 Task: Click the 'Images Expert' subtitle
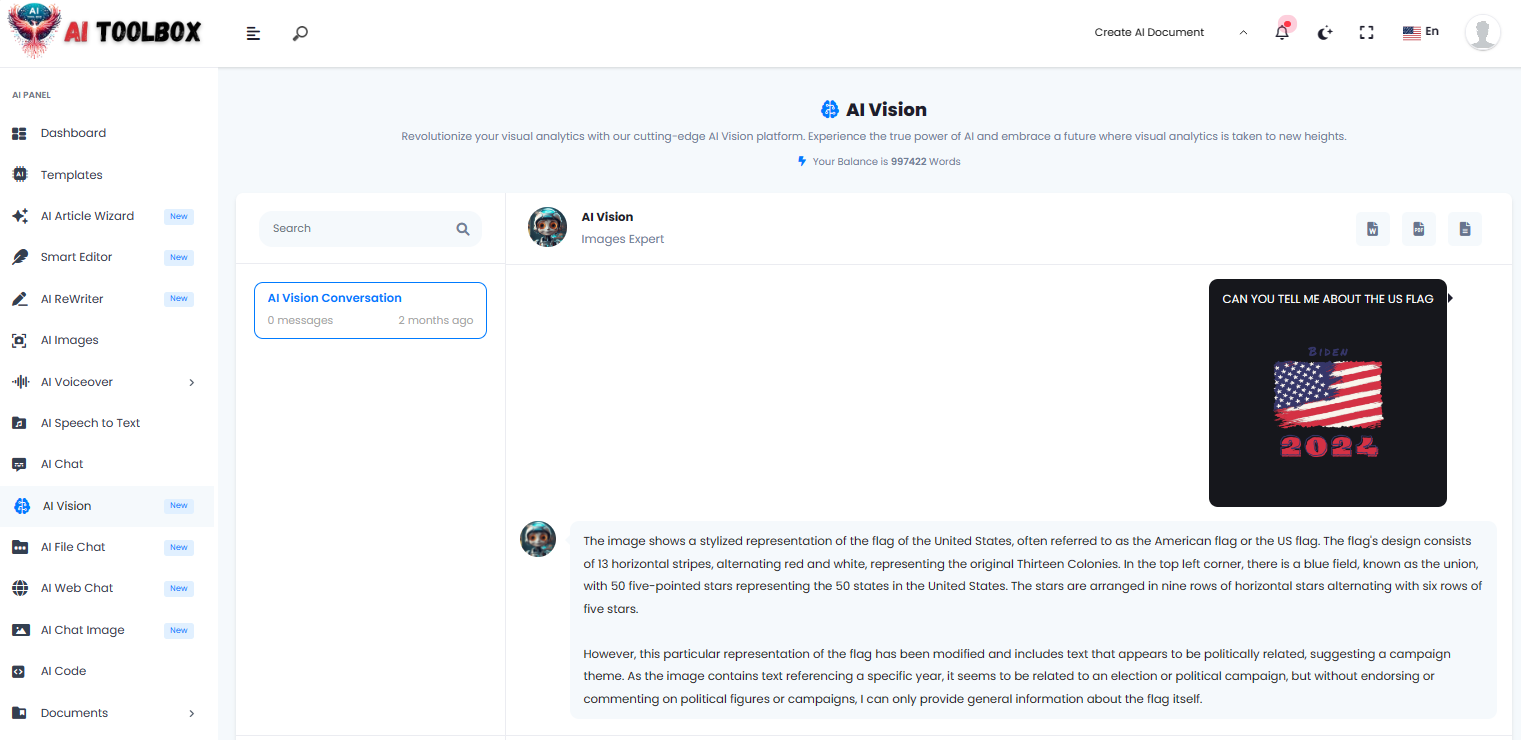[622, 239]
